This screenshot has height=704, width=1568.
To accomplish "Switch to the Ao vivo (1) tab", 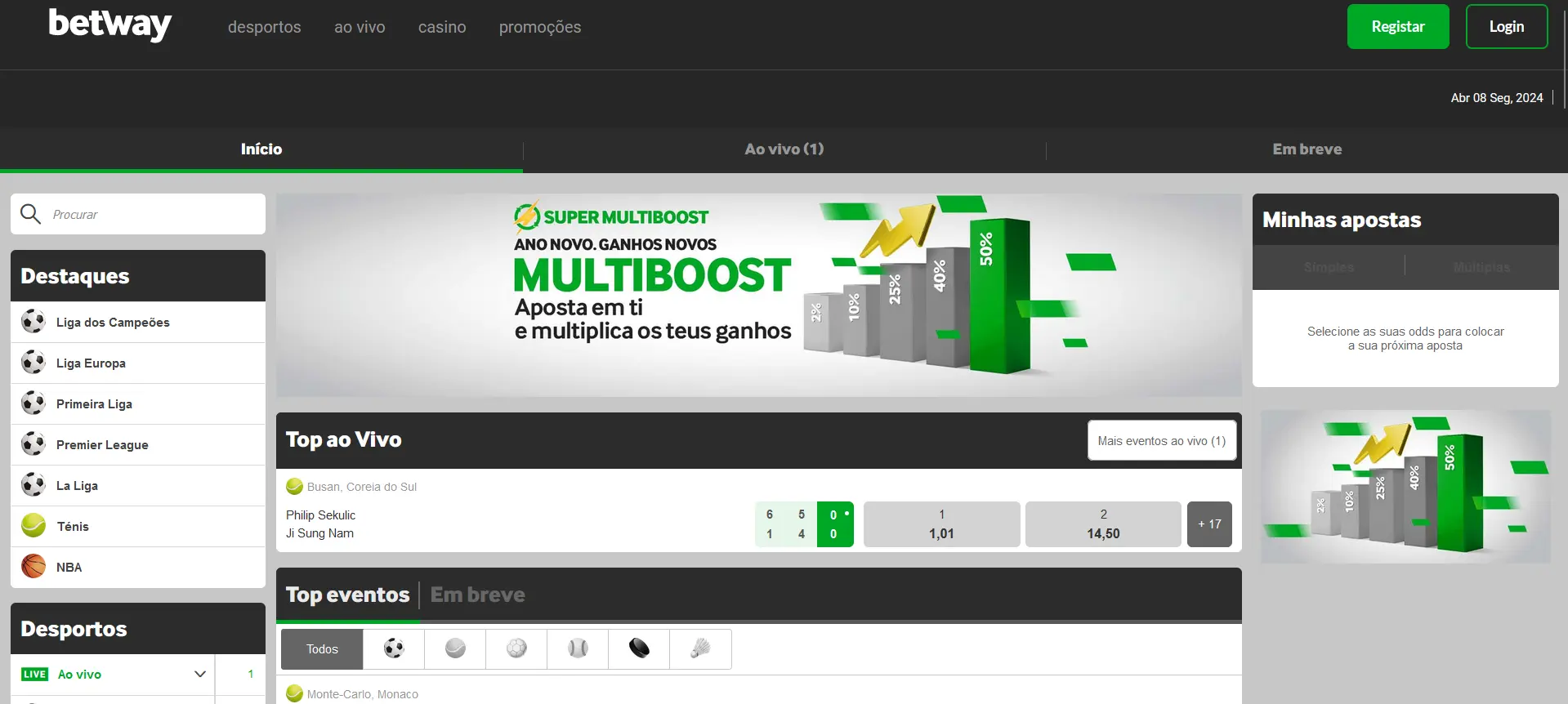I will pos(784,149).
